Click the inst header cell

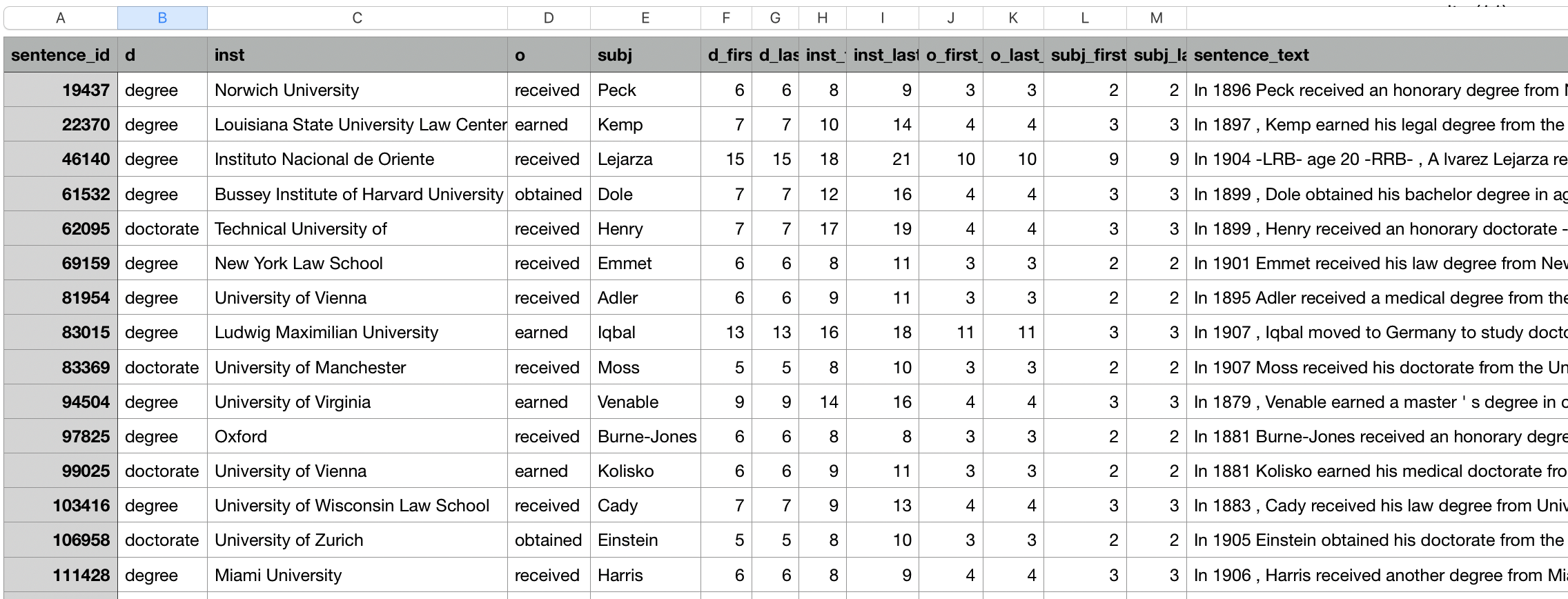pos(357,55)
